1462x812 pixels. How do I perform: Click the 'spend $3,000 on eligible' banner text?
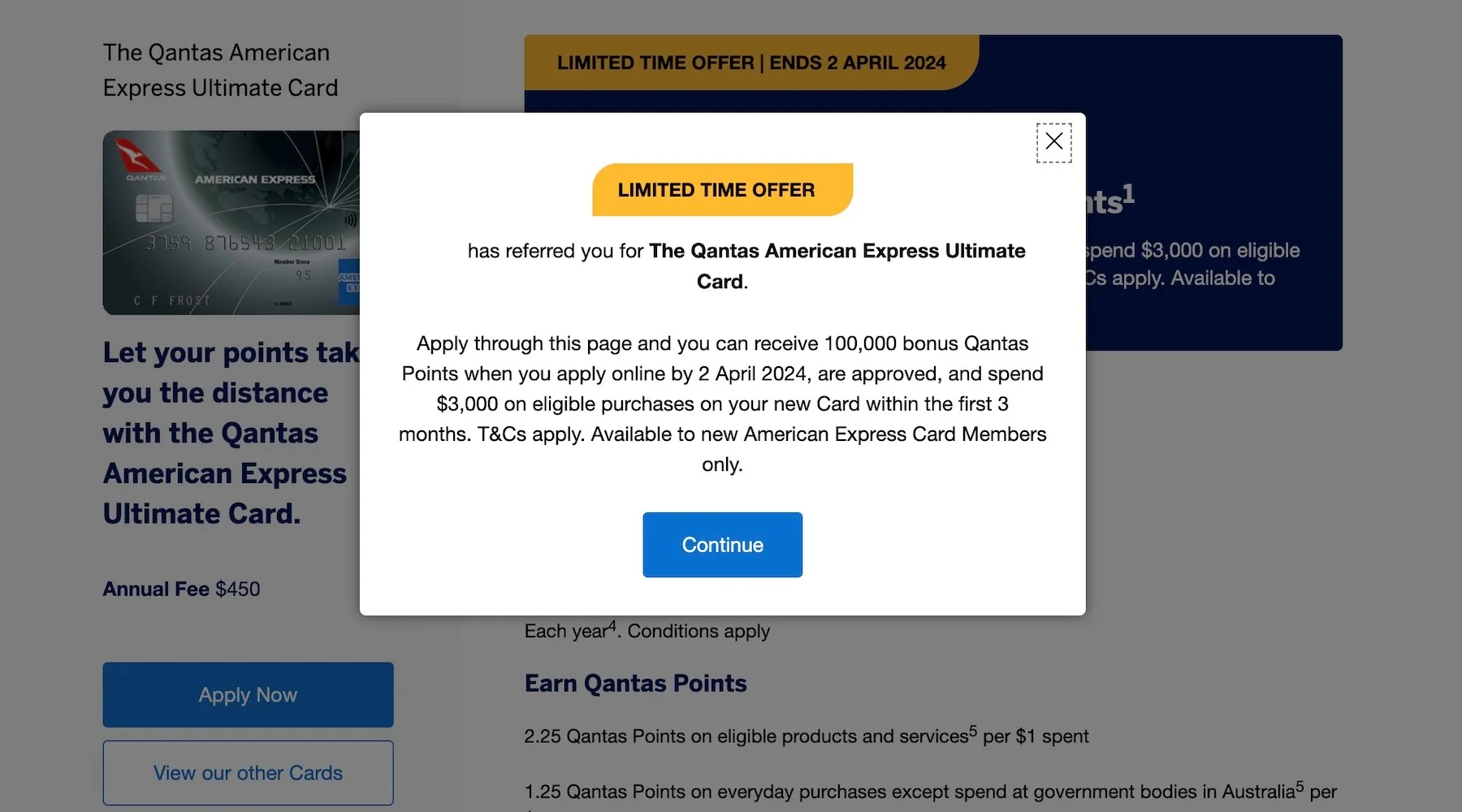pos(1192,251)
